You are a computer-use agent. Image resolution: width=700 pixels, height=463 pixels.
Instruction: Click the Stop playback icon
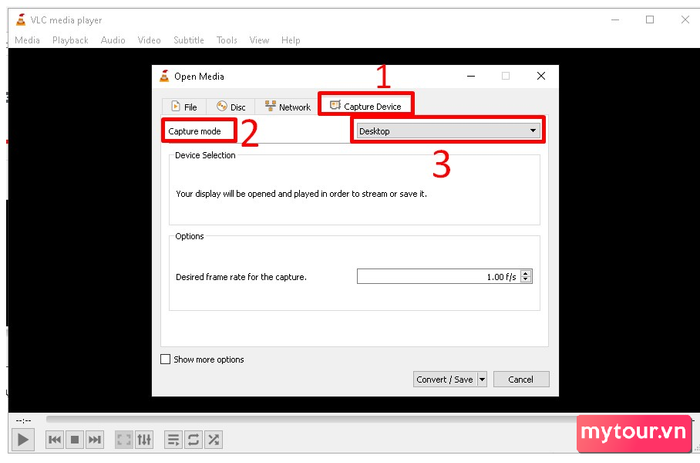74,439
